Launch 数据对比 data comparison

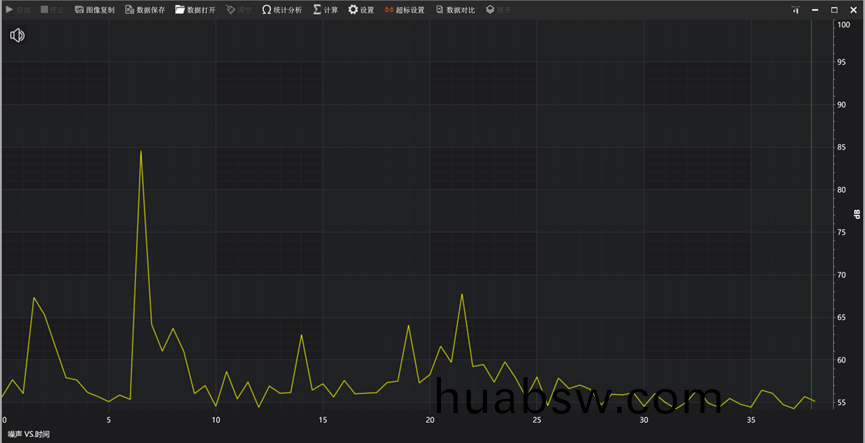455,9
